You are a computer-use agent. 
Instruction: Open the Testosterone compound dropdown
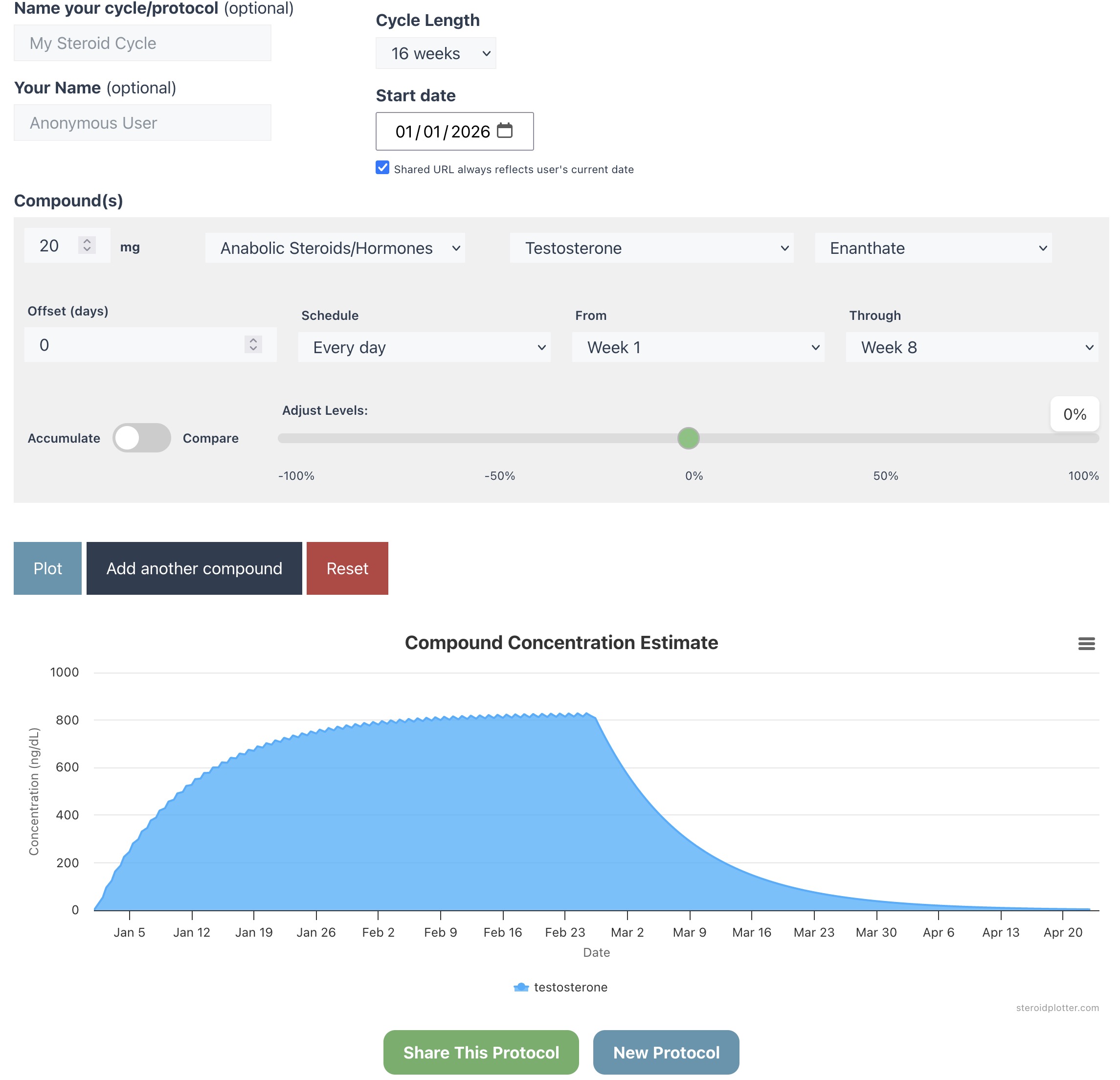click(651, 248)
